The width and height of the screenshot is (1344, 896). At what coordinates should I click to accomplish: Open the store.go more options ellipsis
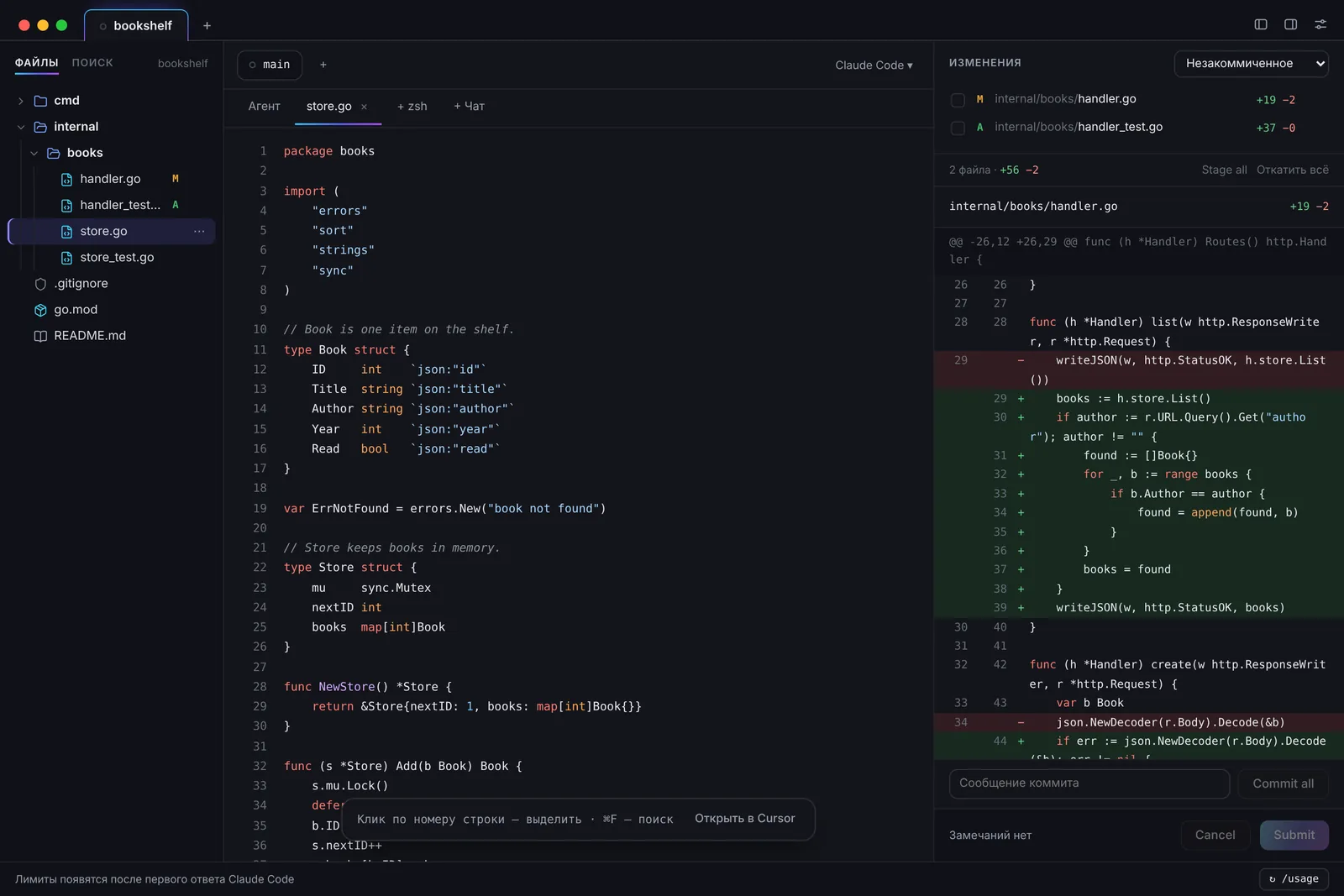point(199,231)
